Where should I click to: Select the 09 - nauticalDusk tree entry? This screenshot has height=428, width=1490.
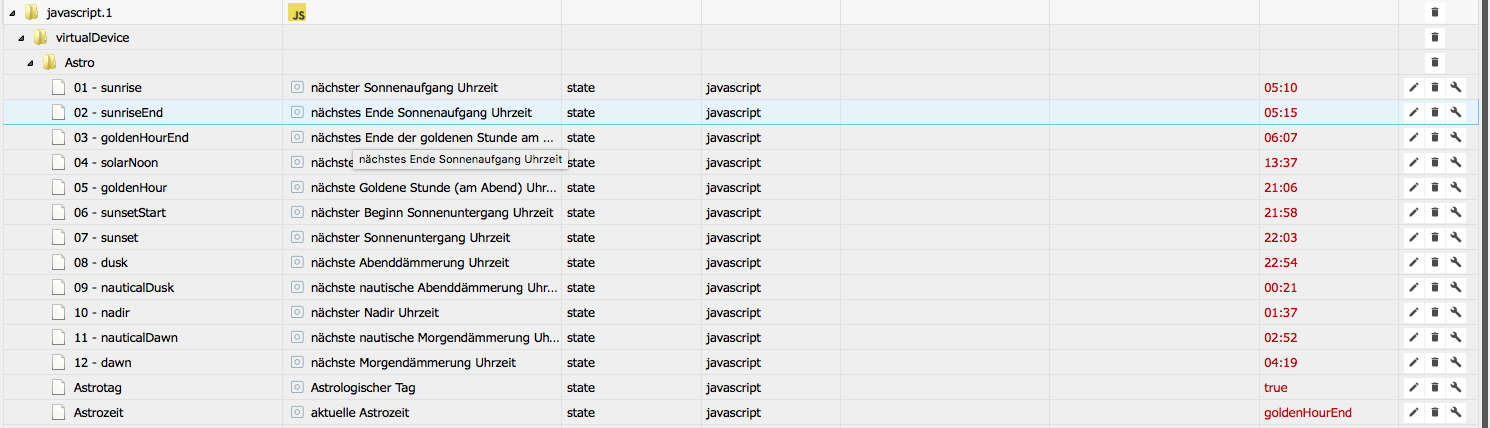click(x=123, y=287)
